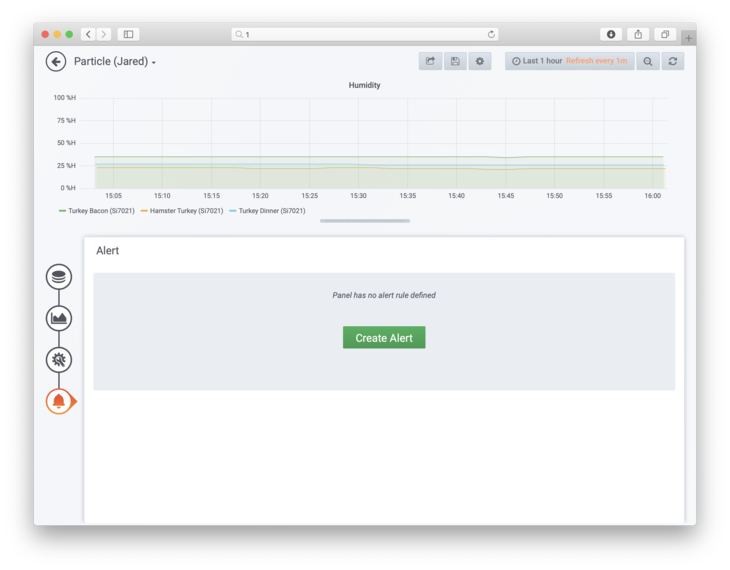Save dashboard using the floppy disk icon

click(x=455, y=61)
